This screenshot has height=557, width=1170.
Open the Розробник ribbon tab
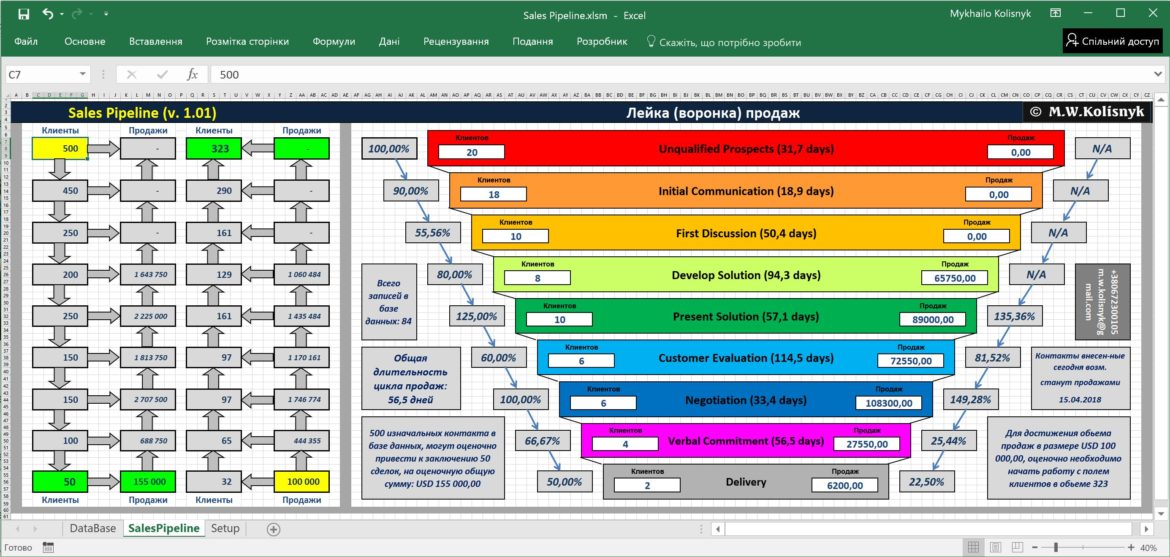(x=601, y=42)
